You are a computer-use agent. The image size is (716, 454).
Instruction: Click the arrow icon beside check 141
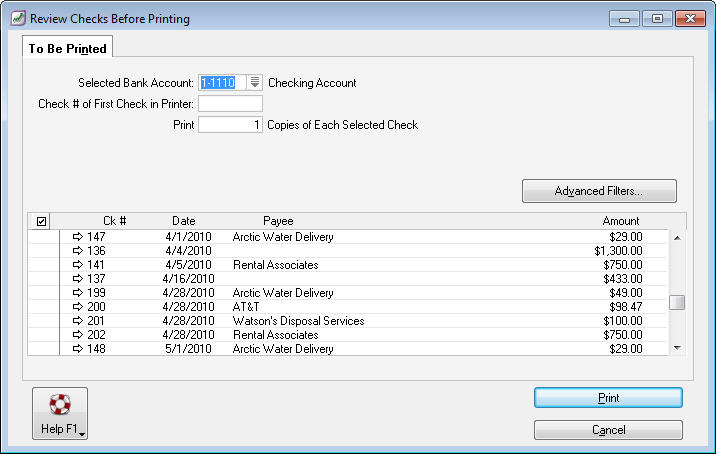[x=78, y=264]
